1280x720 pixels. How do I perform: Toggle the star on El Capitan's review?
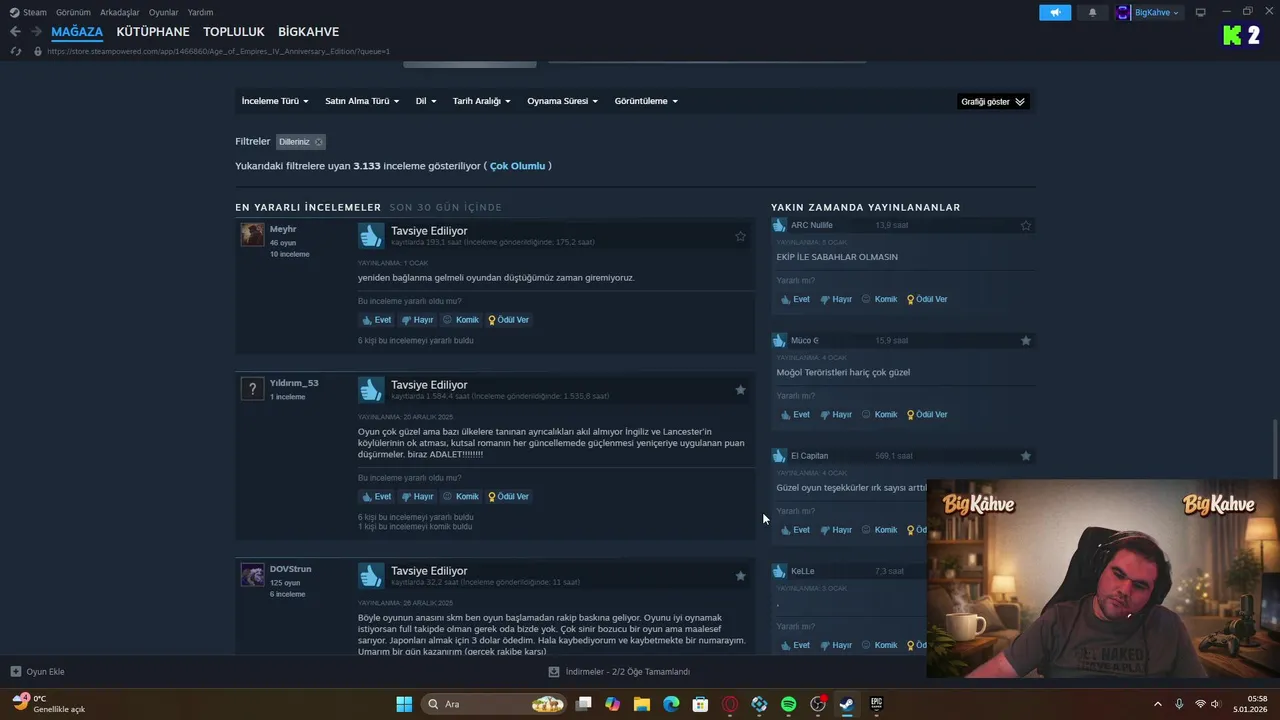pos(1025,456)
